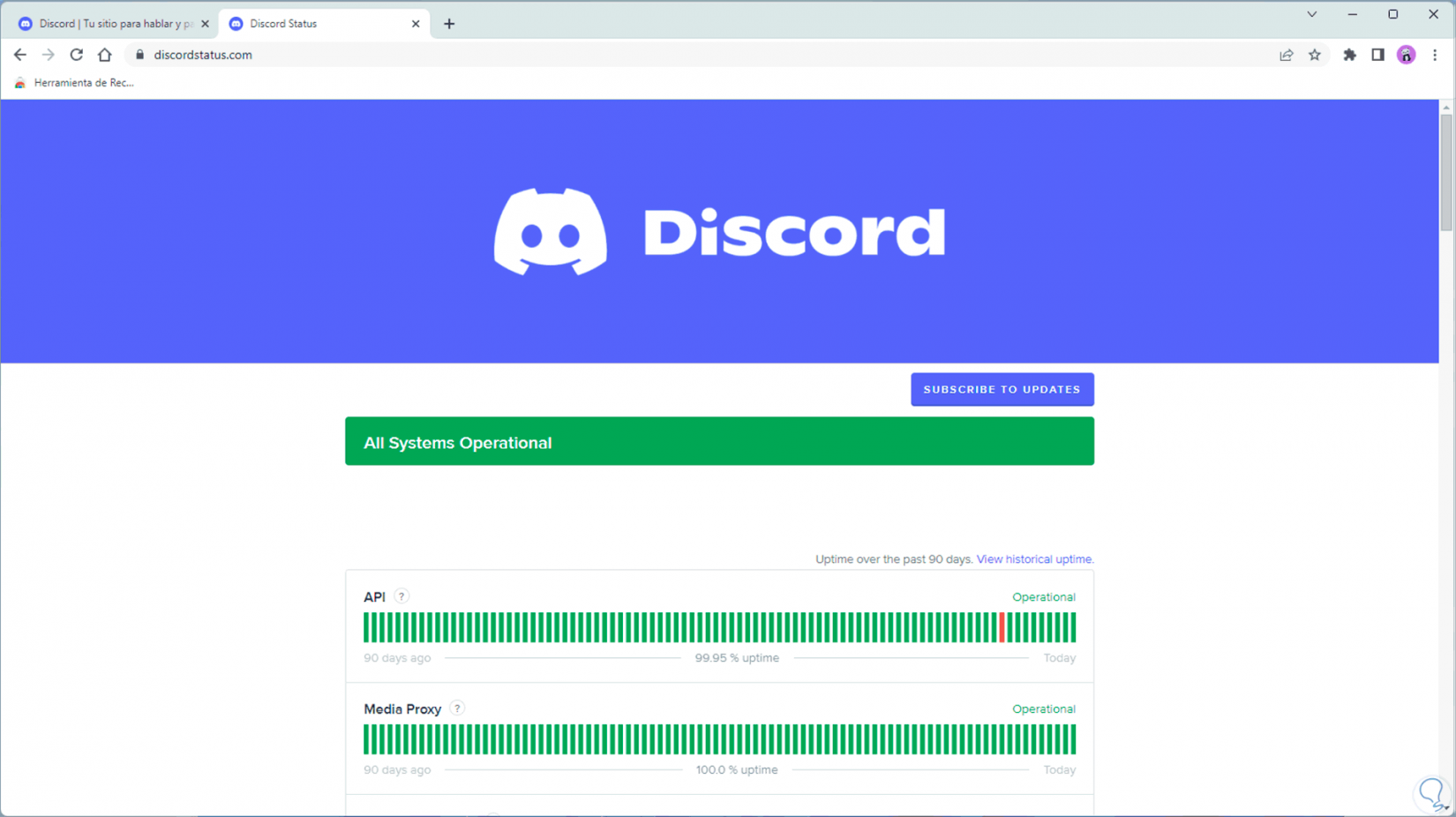Click the 99.95 % uptime text
Viewport: 1456px width, 817px height.
737,658
